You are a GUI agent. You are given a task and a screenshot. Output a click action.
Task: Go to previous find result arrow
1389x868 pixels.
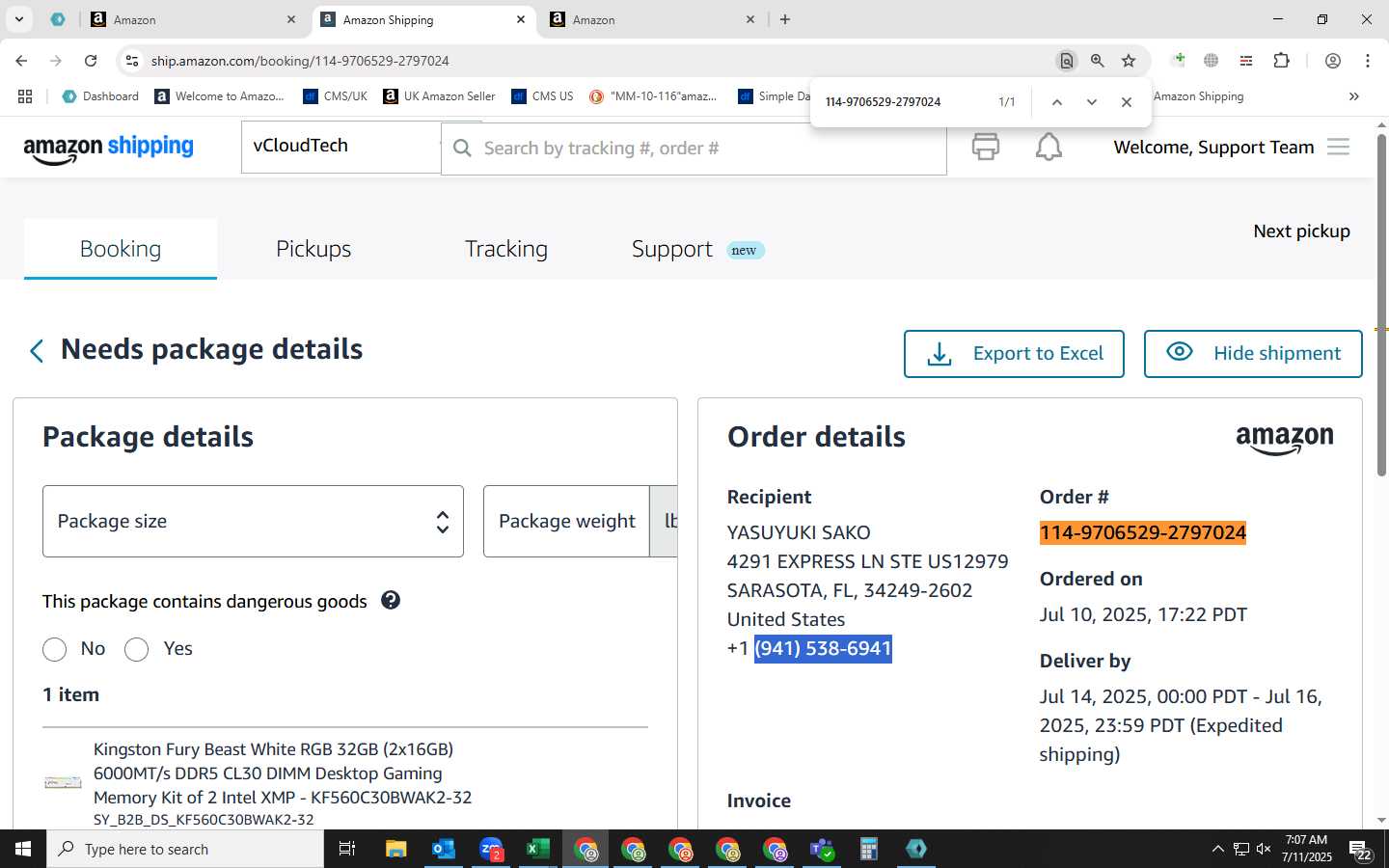pos(1057,101)
